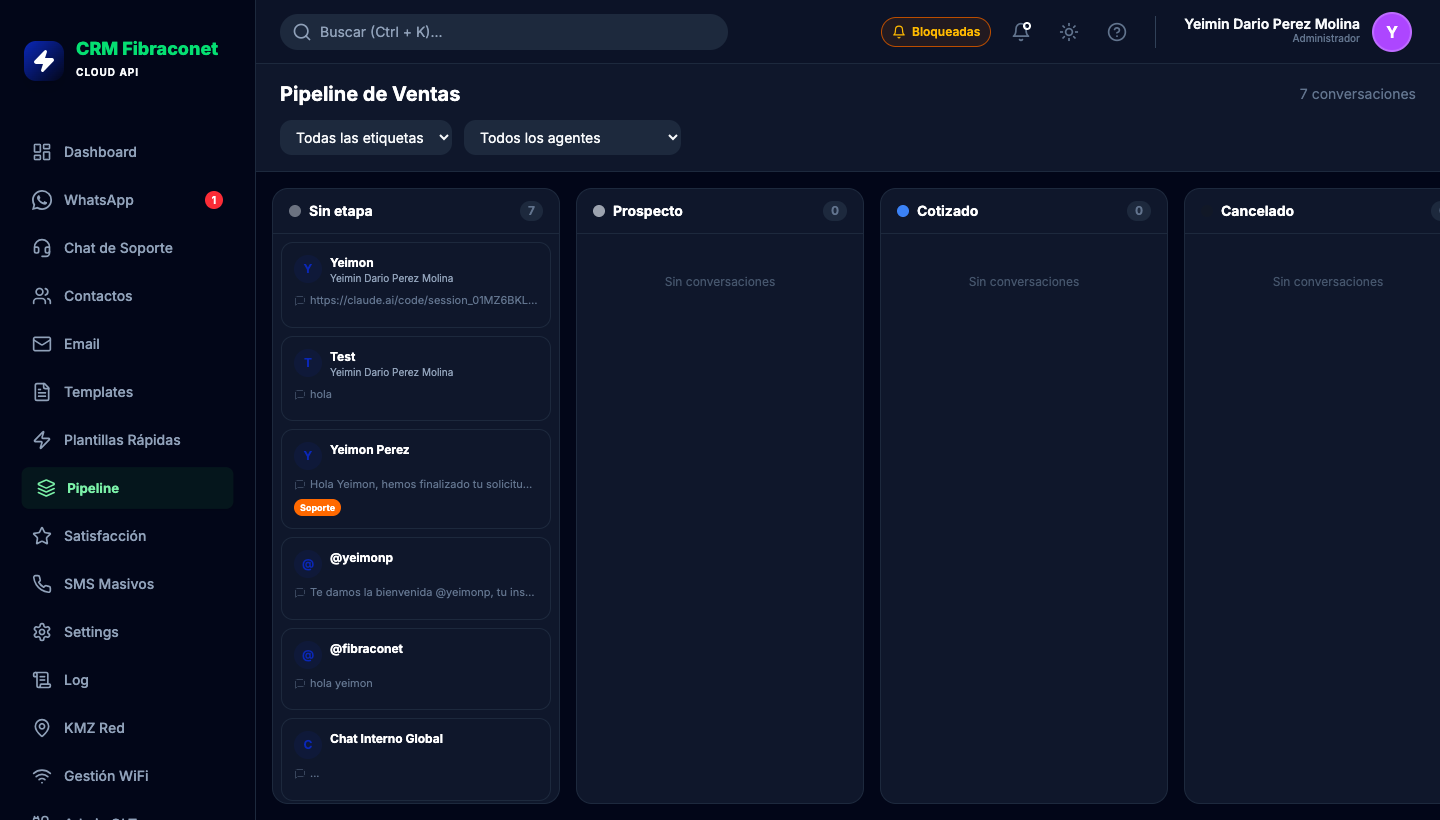The image size is (1440, 820).
Task: Open the Yeimon conversation card
Action: click(416, 285)
